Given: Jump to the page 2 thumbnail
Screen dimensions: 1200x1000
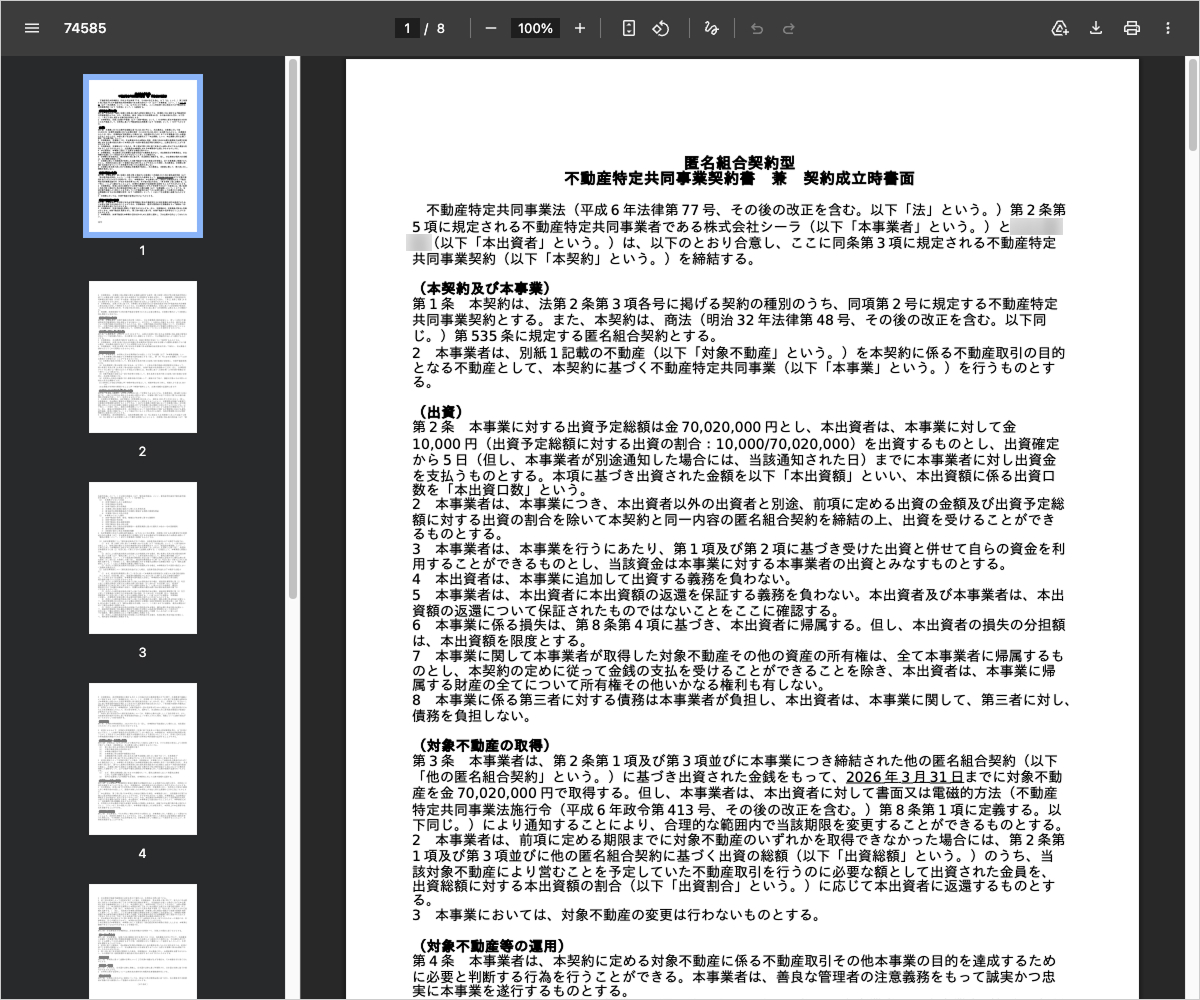Looking at the screenshot, I should point(142,357).
